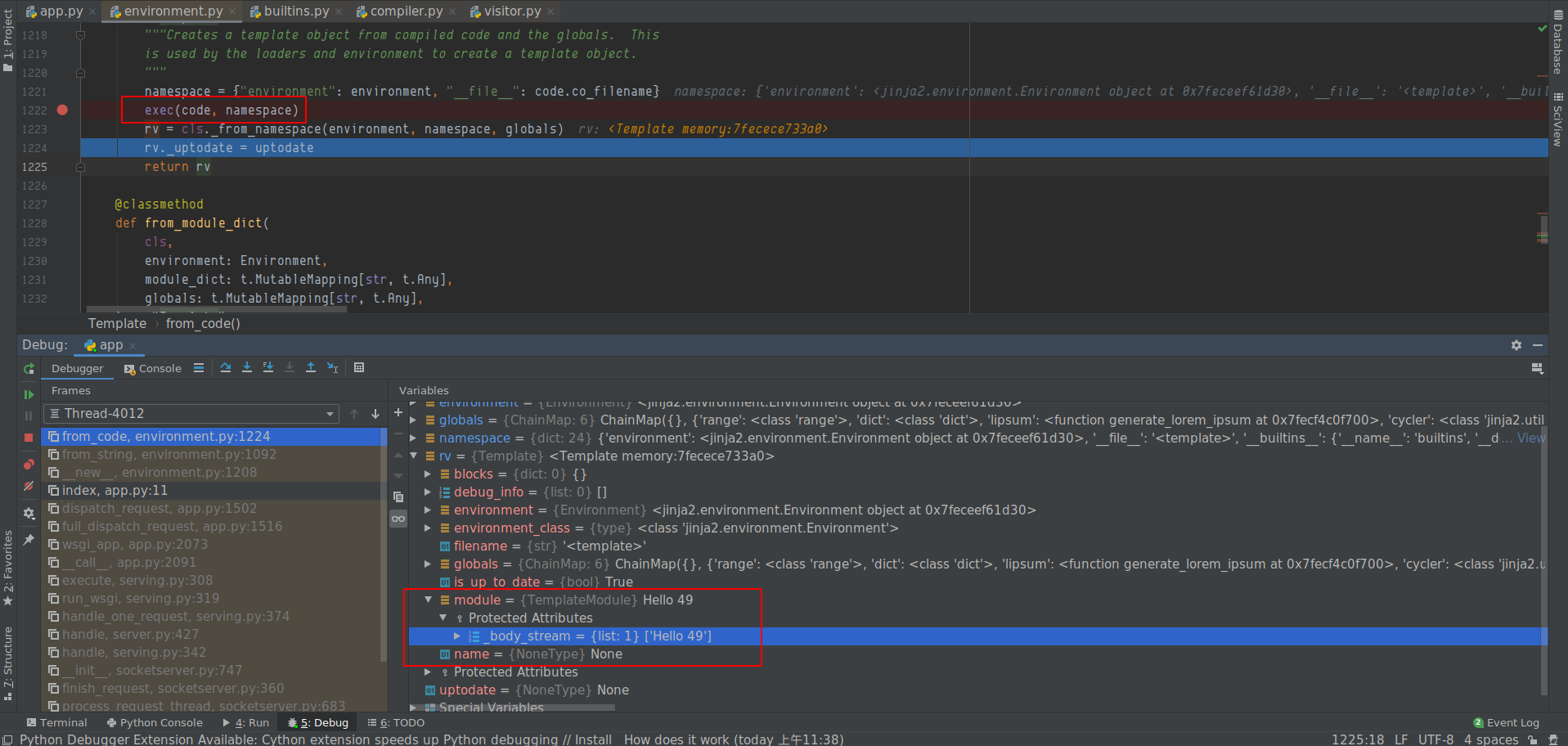Click View link on namespace value
The height and width of the screenshot is (746, 1568).
[x=1530, y=438]
